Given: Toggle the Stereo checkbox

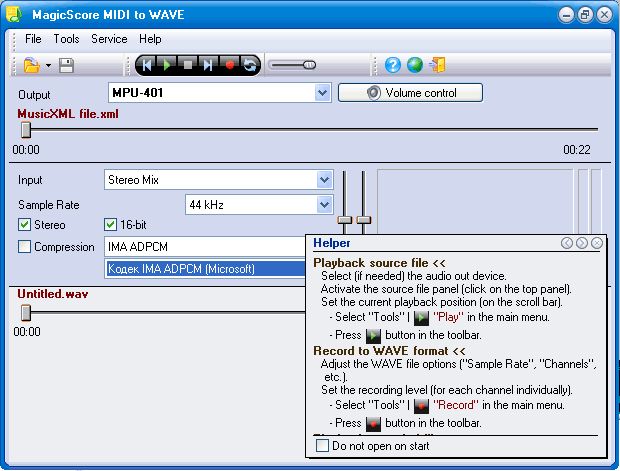Looking at the screenshot, I should click(x=25, y=225).
